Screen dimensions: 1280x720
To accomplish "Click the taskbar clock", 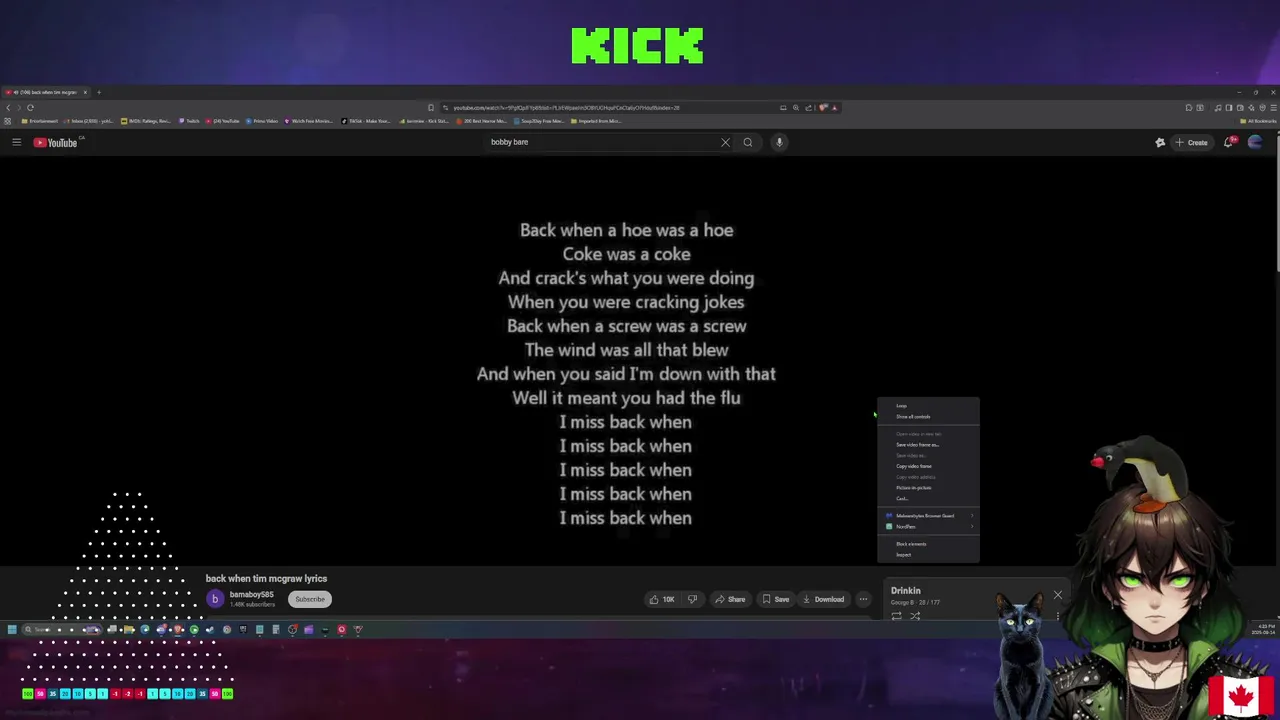I will 1264,629.
